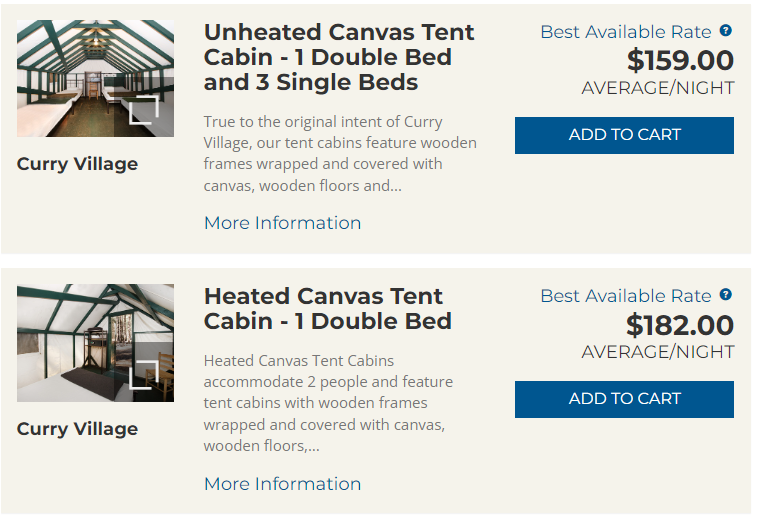Viewport: 774px width, 527px height.
Task: Open More Information for the Heated Tent Cabin
Action: tap(282, 484)
